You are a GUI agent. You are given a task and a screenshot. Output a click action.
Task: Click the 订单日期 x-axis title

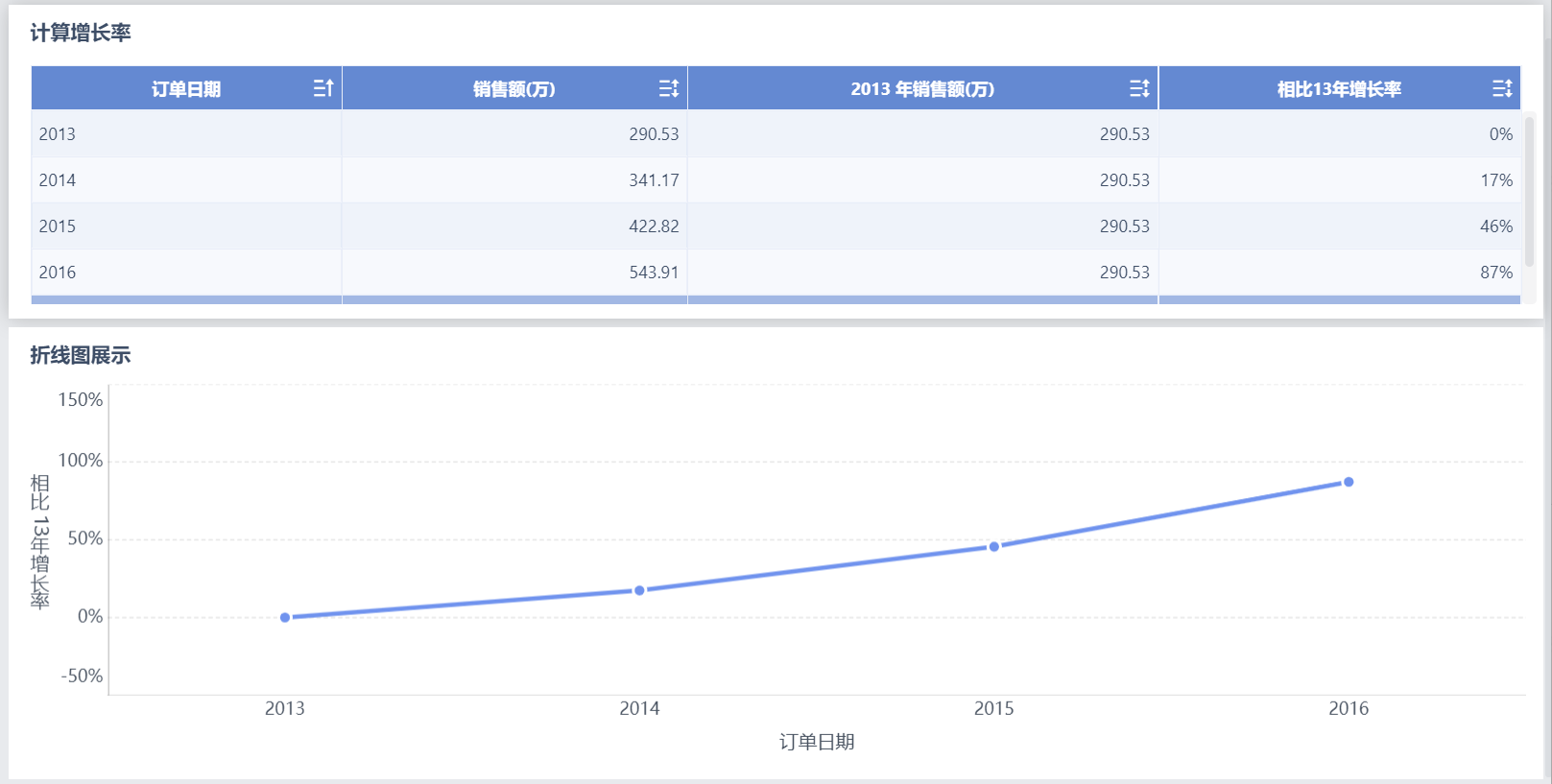[x=817, y=742]
